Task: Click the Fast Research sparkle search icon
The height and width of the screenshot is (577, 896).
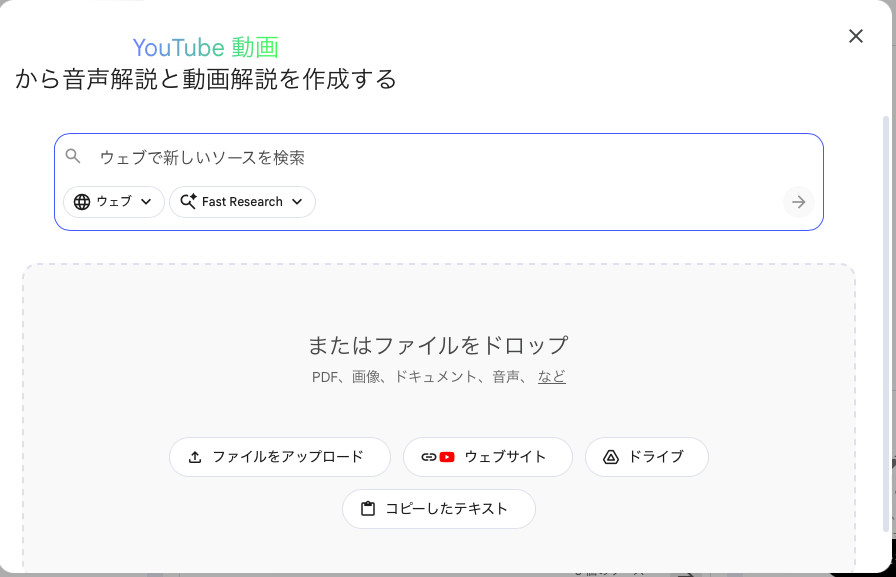Action: click(187, 202)
